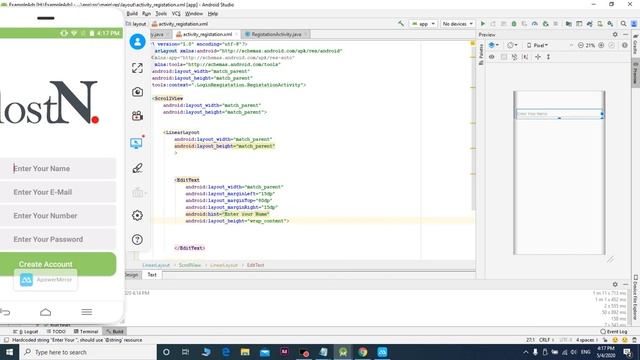Open the Build panel settings gear
The height and width of the screenshot is (360, 640).
tap(615, 284)
